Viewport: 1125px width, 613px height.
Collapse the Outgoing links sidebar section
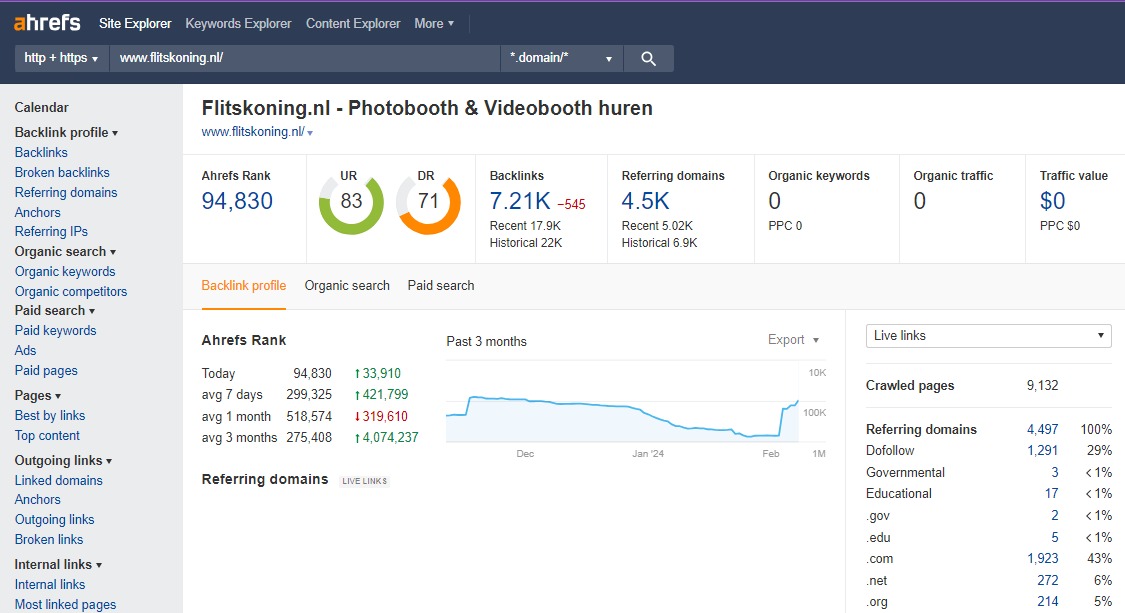(63, 461)
